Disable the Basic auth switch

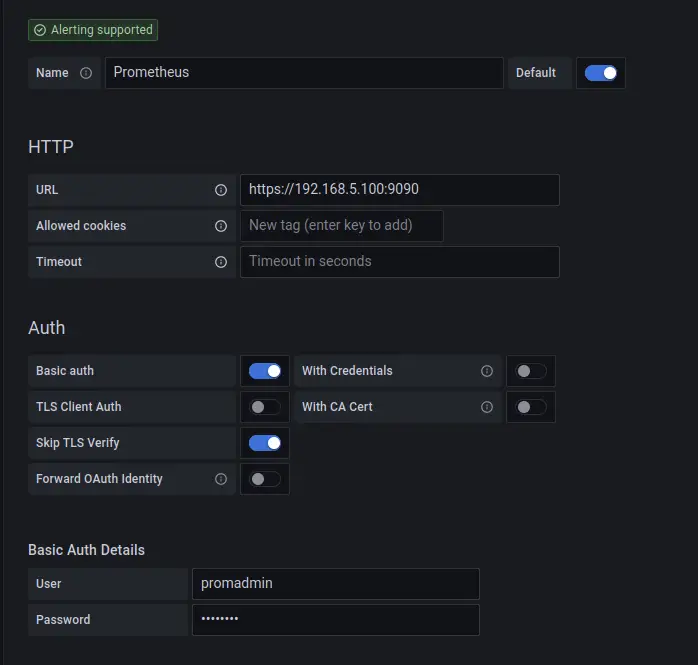click(265, 371)
